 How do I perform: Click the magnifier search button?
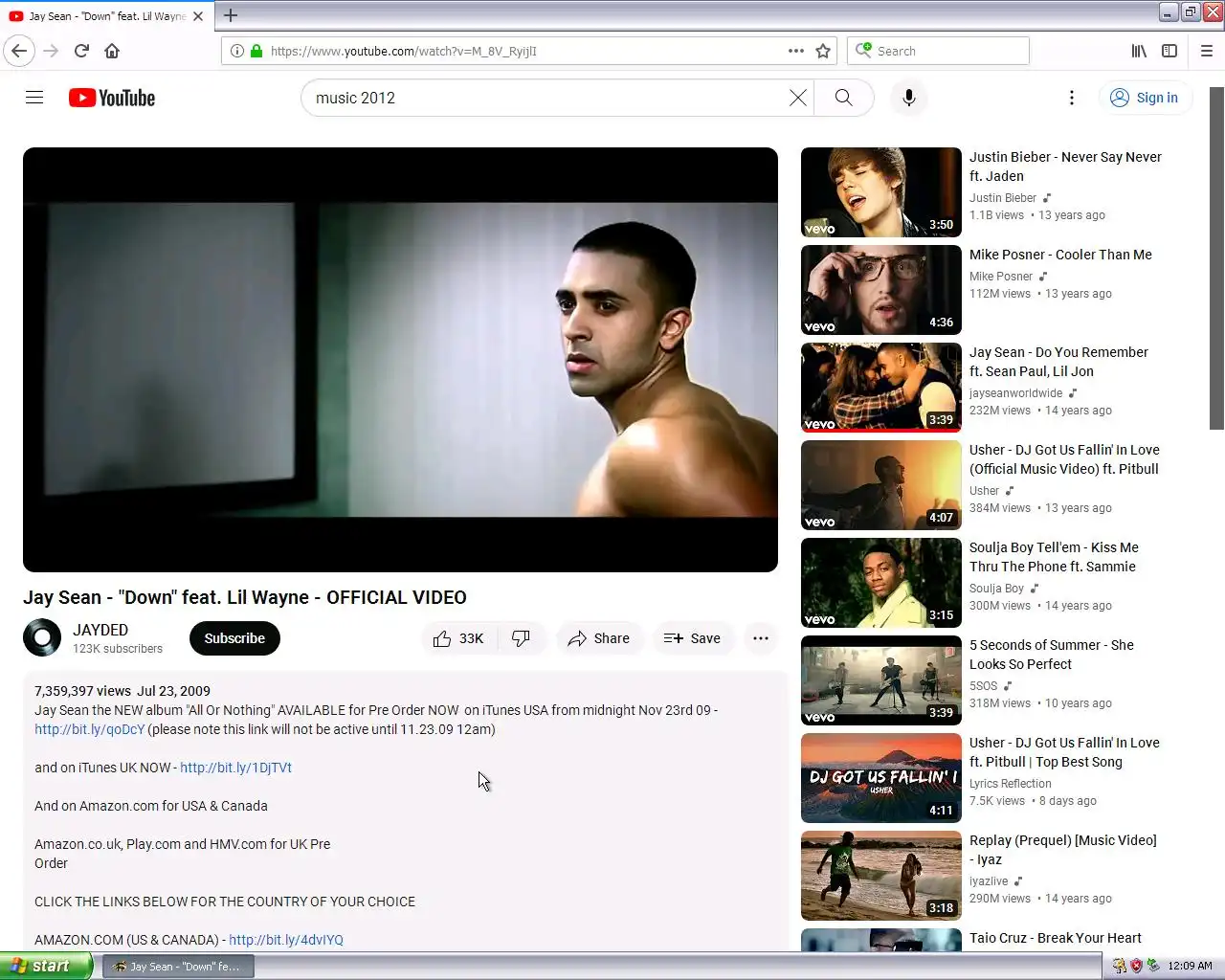click(843, 98)
